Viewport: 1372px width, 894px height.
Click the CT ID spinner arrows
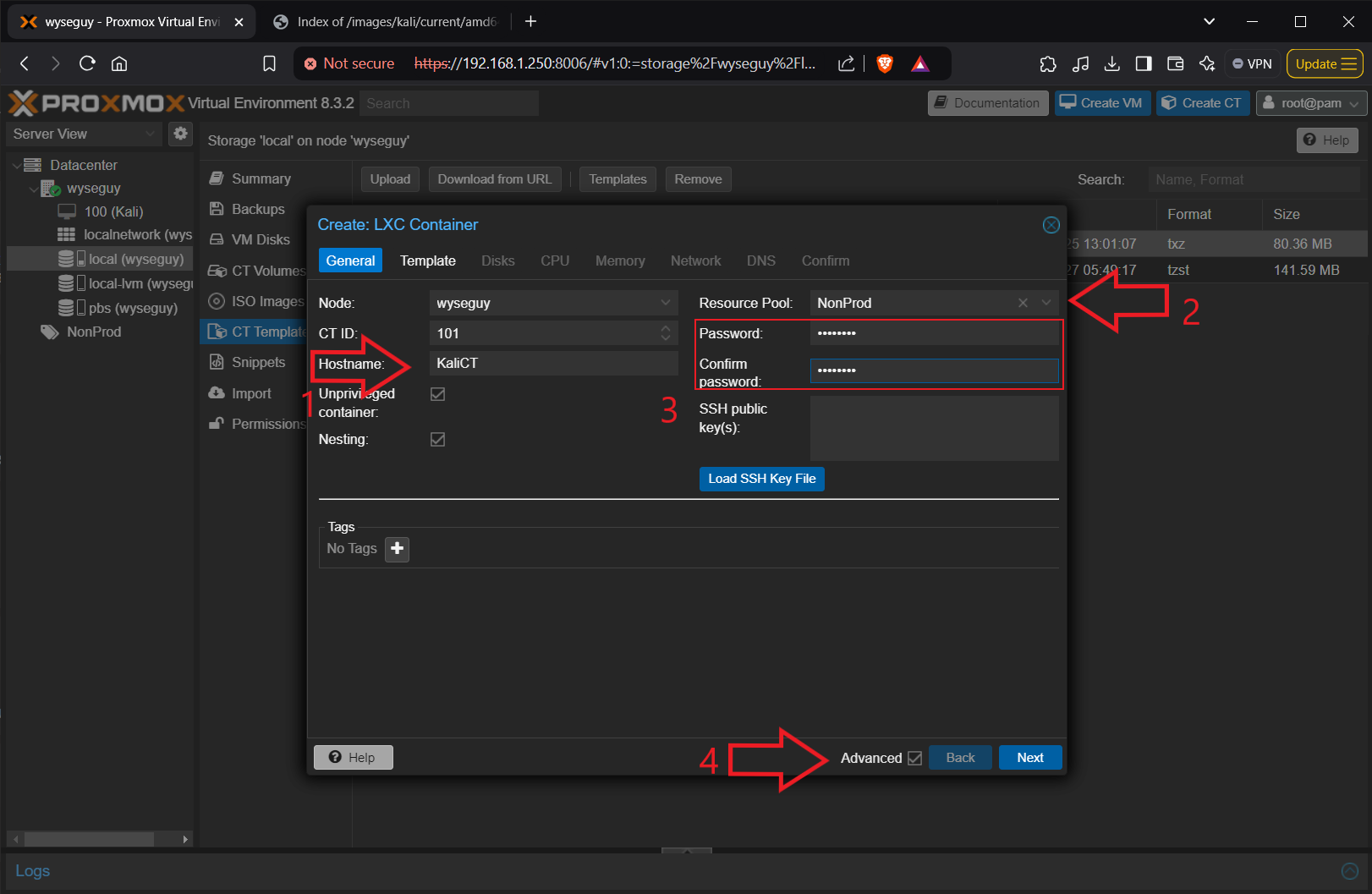click(666, 333)
